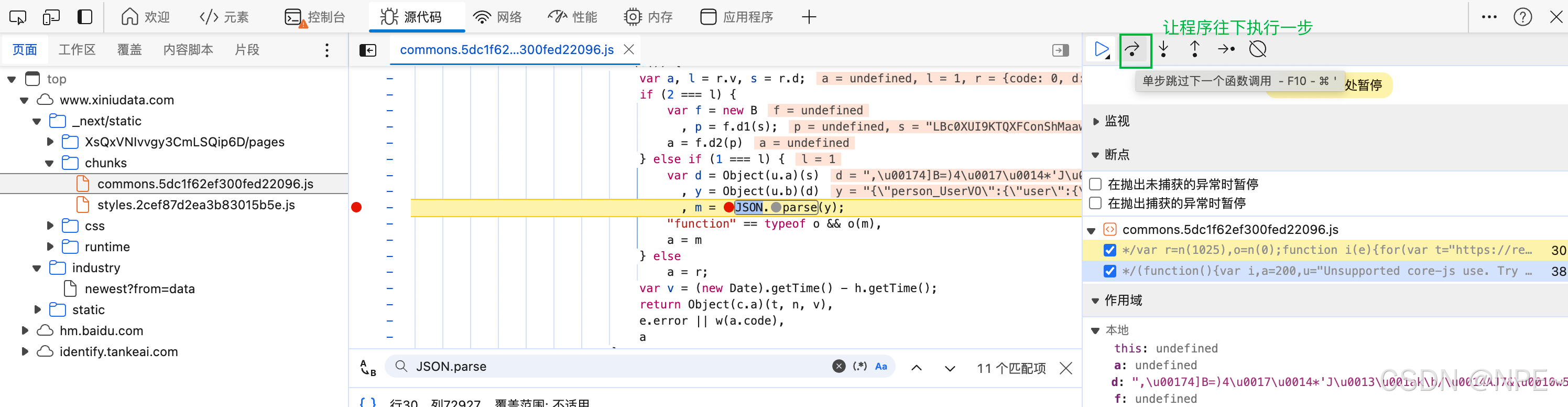1568x407 pixels.
Task: Collapse the 断点 breakpoints section
Action: click(x=1096, y=155)
